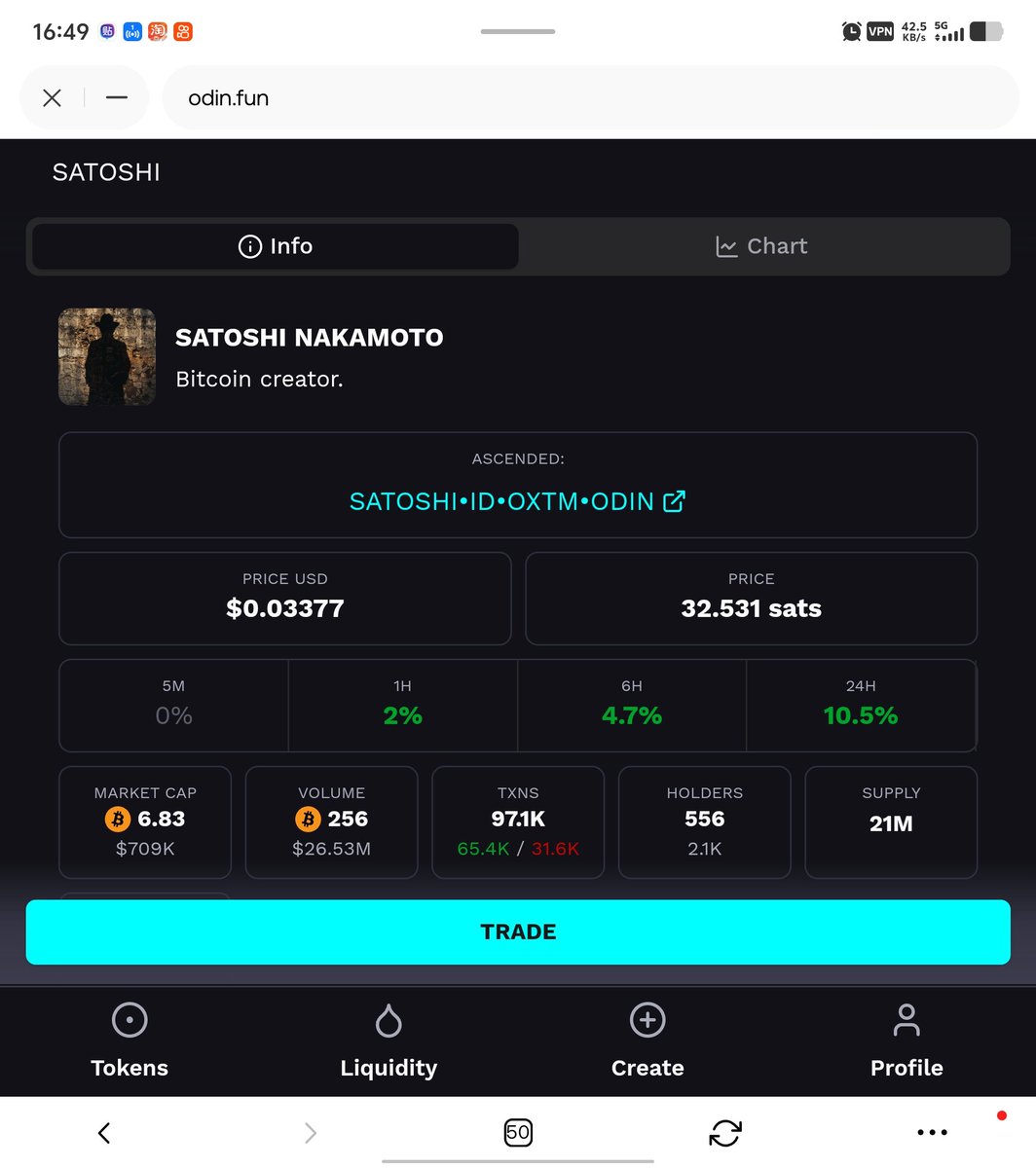The image size is (1036, 1168).
Task: Select the Bitcoin creator. description text
Action: pos(259,380)
